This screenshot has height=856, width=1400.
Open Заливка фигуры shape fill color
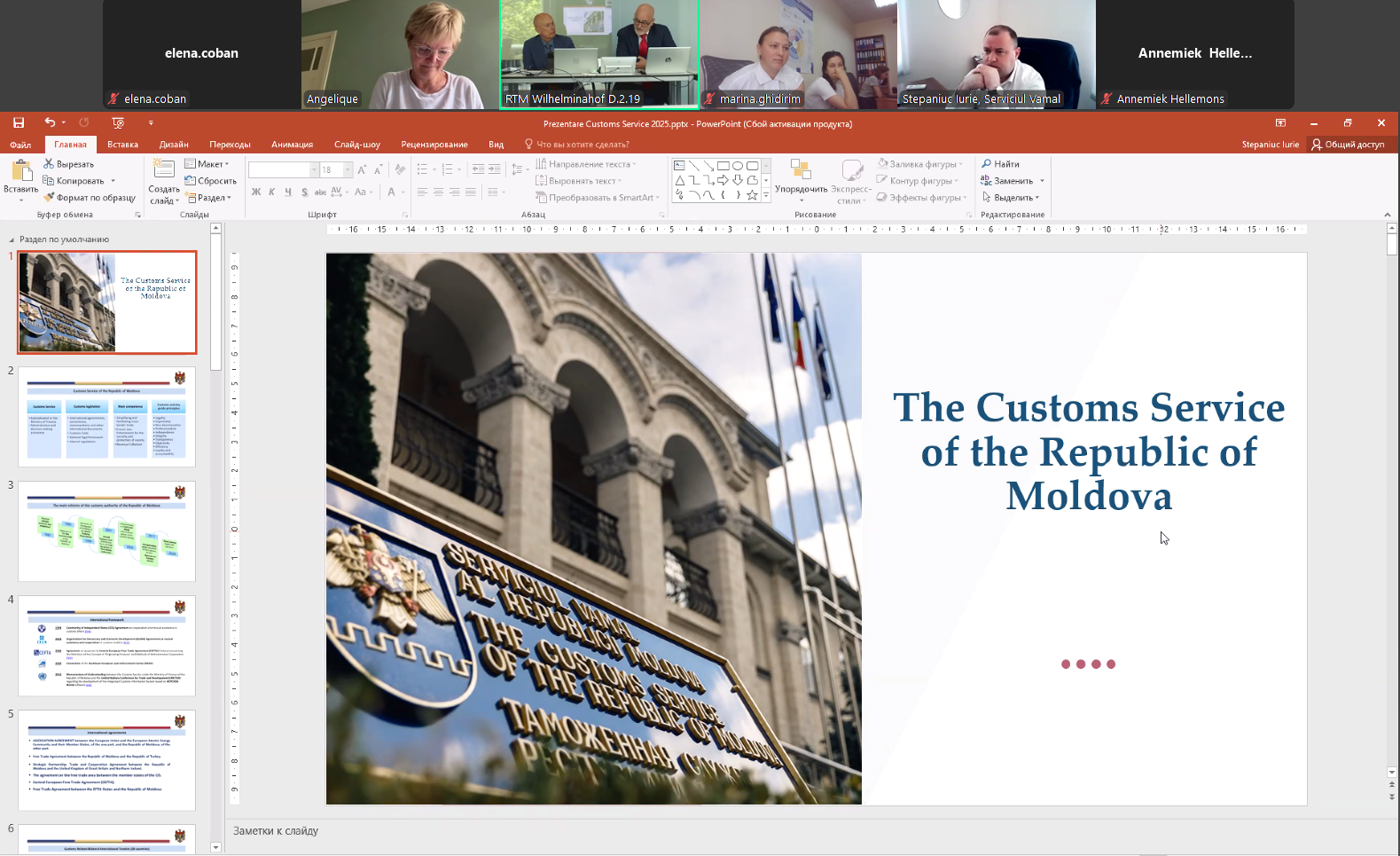919,164
